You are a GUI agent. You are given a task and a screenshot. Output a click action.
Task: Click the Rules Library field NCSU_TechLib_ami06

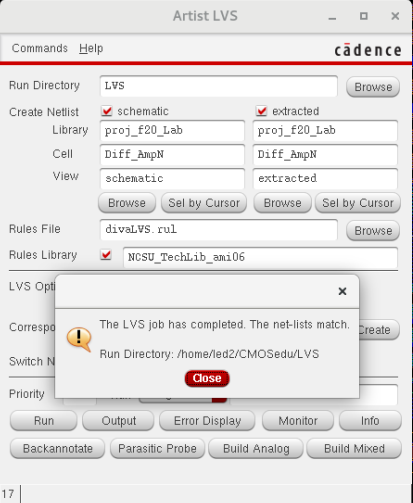point(260,257)
